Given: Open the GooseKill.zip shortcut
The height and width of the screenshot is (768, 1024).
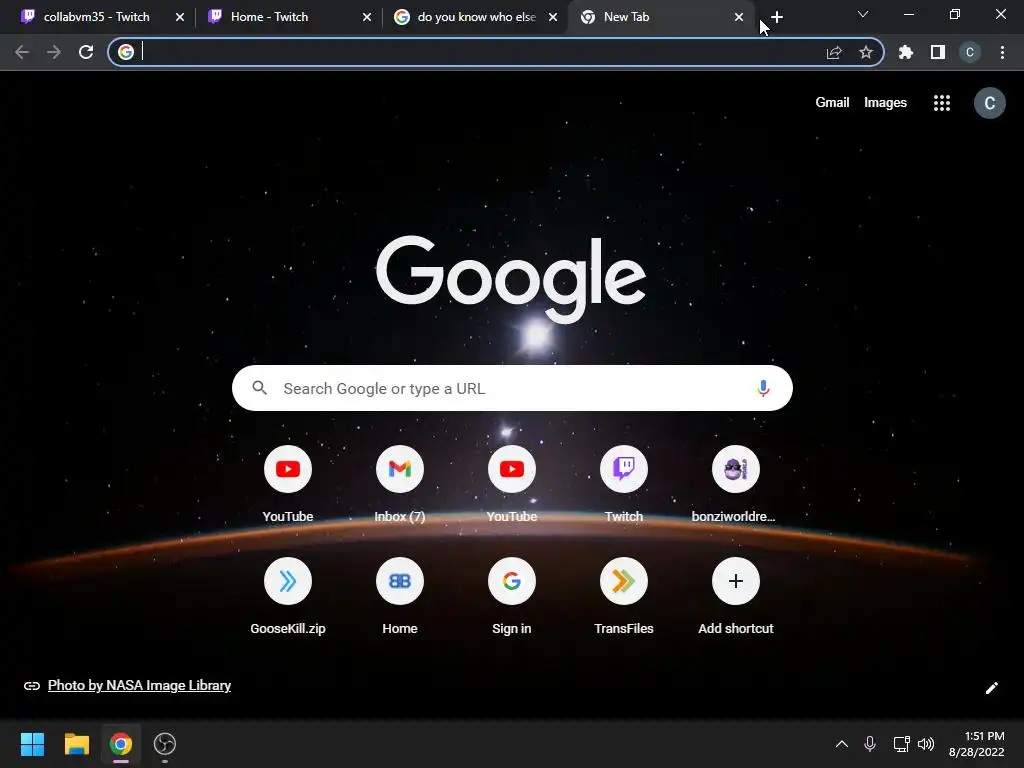Looking at the screenshot, I should [288, 594].
